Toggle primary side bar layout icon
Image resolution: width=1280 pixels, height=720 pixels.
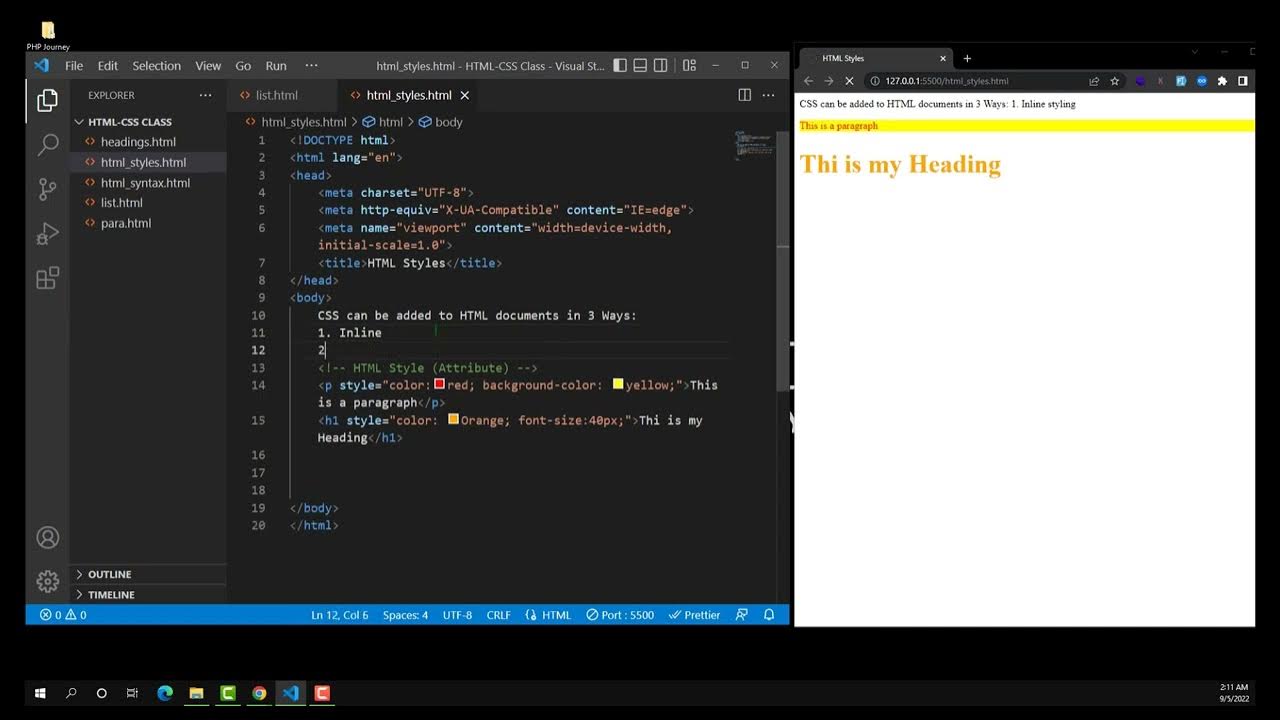[x=620, y=65]
